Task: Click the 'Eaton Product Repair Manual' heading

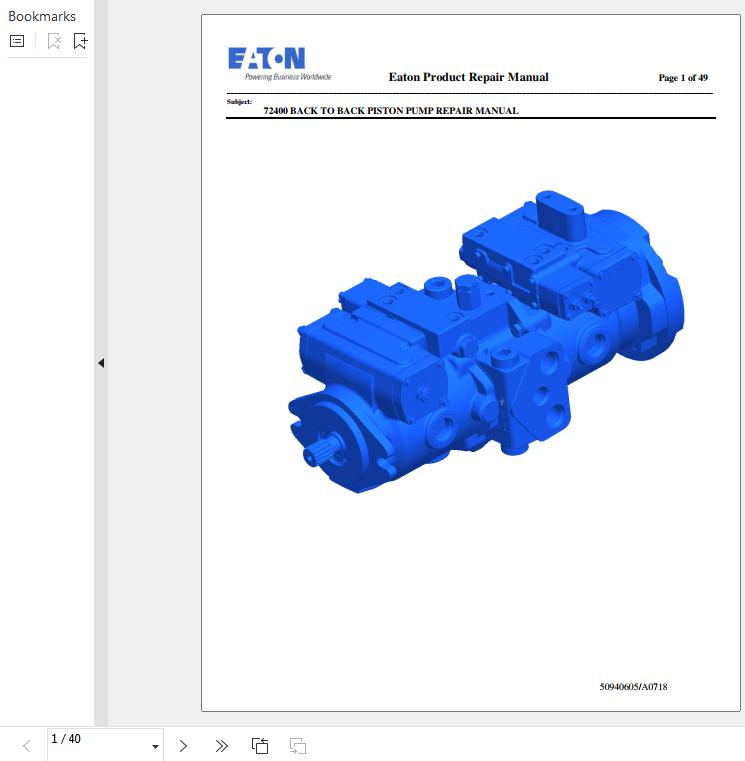Action: pos(468,77)
